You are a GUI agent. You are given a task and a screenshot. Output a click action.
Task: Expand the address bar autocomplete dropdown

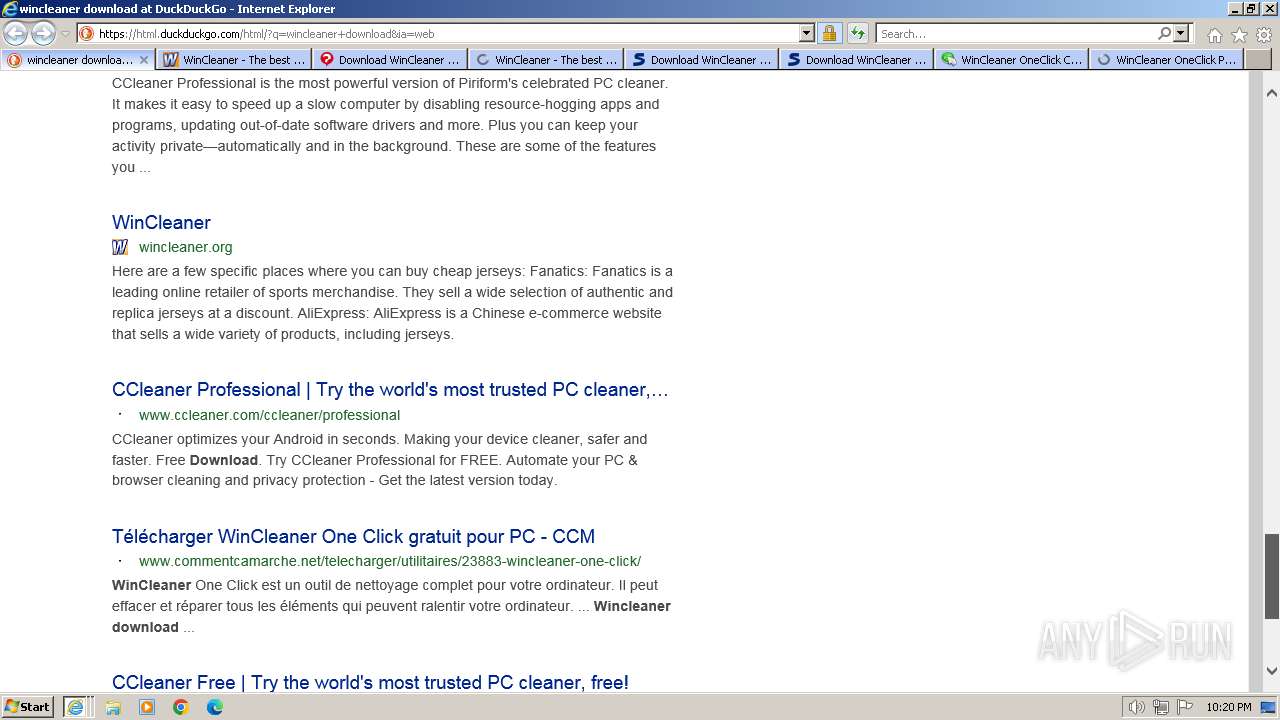point(807,33)
